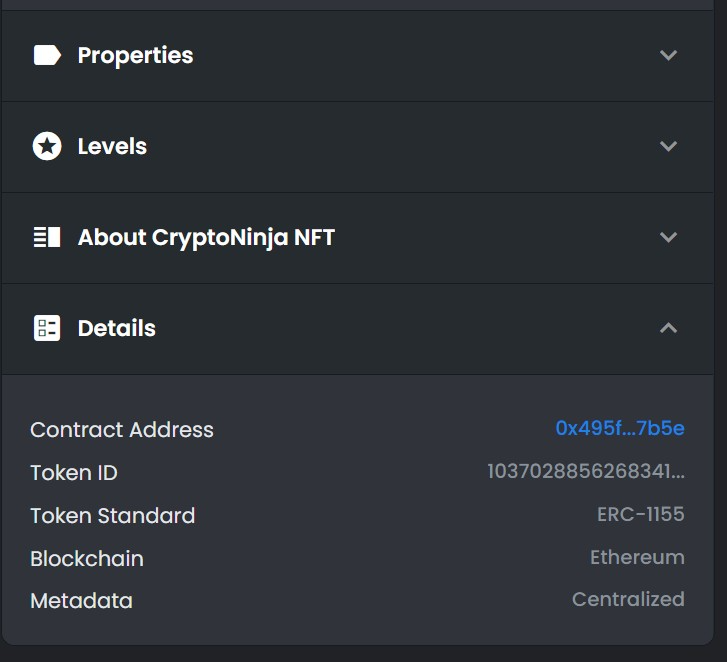Viewport: 727px width, 662px height.
Task: Click the Properties tag icon
Action: click(47, 55)
